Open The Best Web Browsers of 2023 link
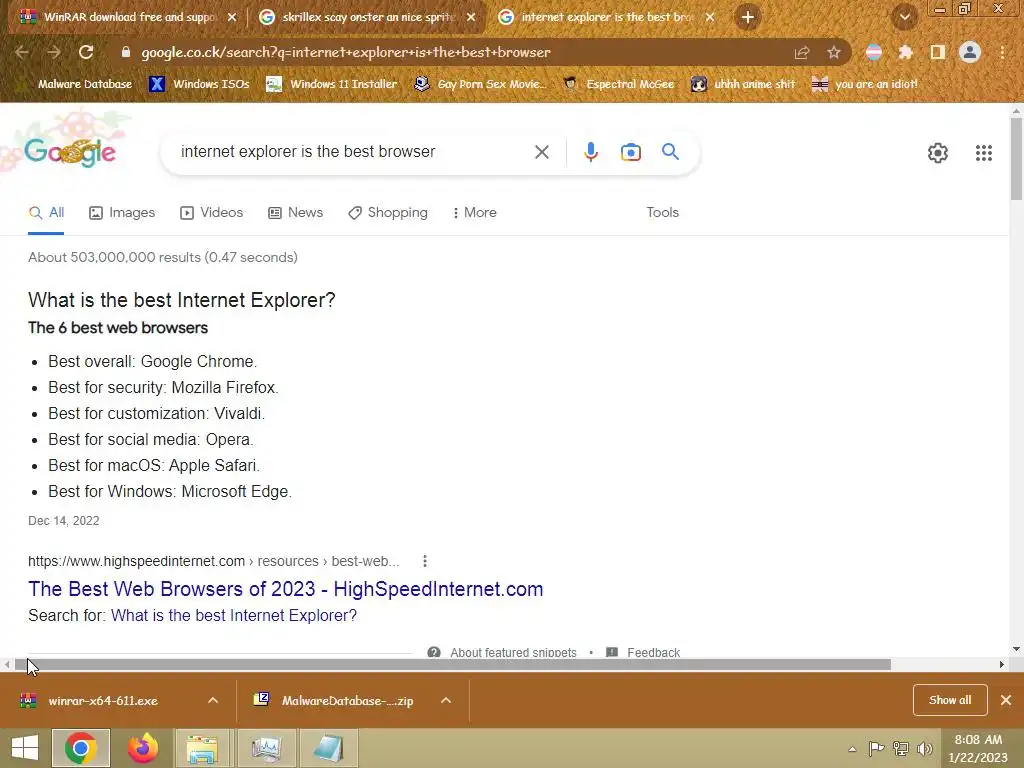The image size is (1024, 768). pyautogui.click(x=285, y=588)
